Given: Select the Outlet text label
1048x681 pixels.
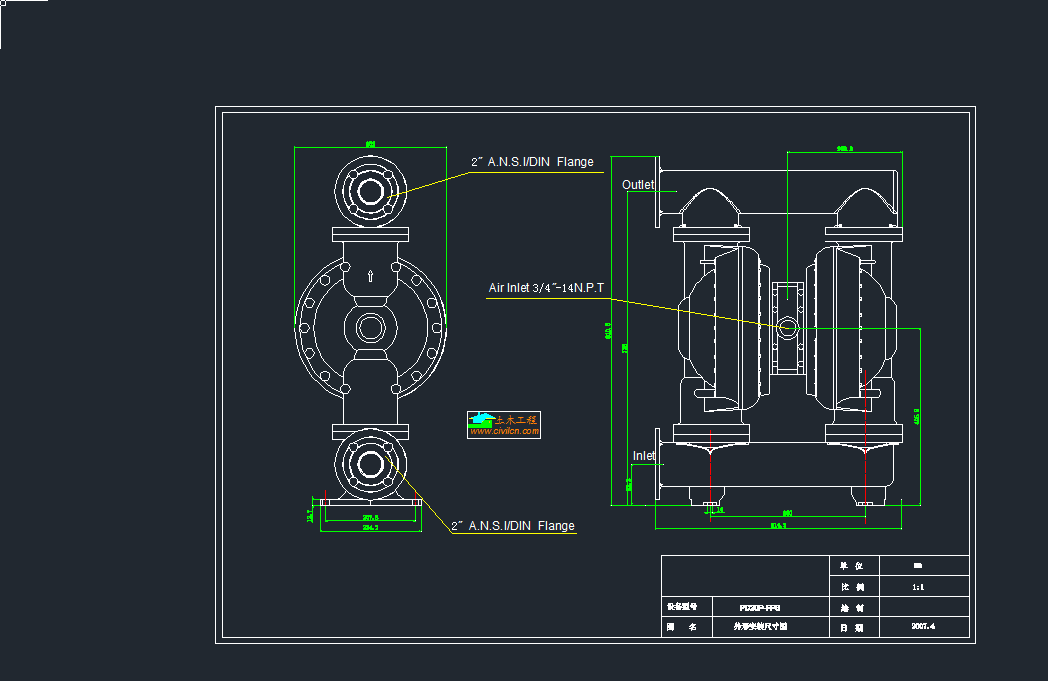Looking at the screenshot, I should 638,185.
